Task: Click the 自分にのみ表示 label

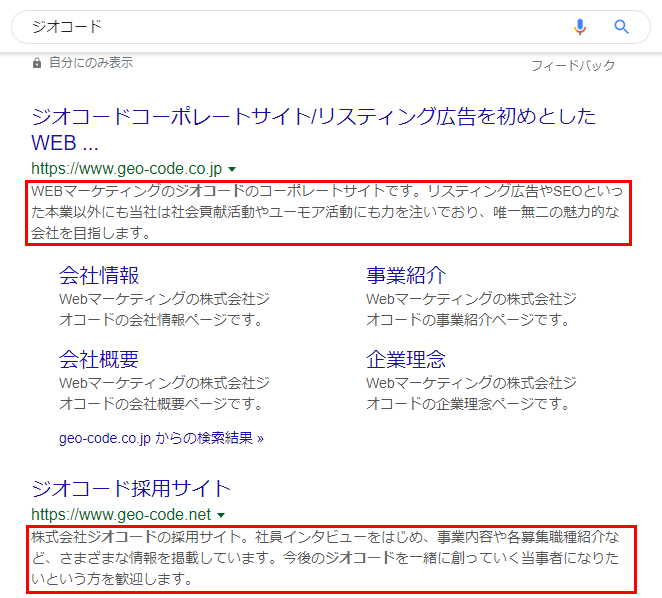Action: tap(91, 63)
